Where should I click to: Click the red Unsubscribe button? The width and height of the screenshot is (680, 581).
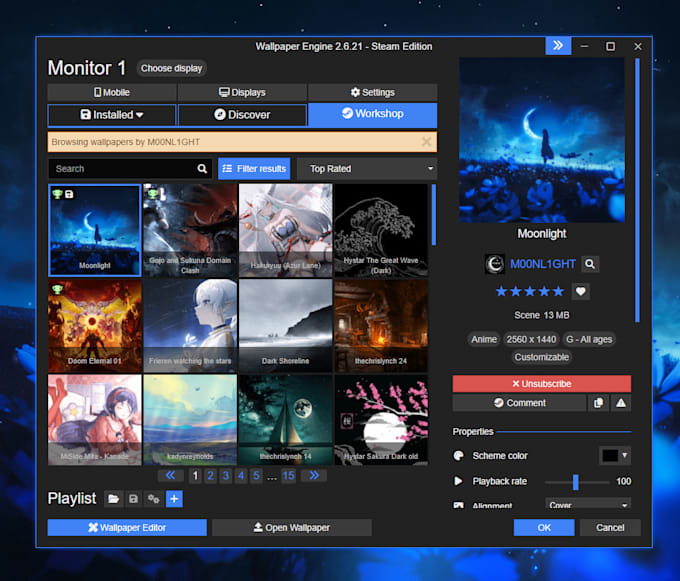(541, 384)
